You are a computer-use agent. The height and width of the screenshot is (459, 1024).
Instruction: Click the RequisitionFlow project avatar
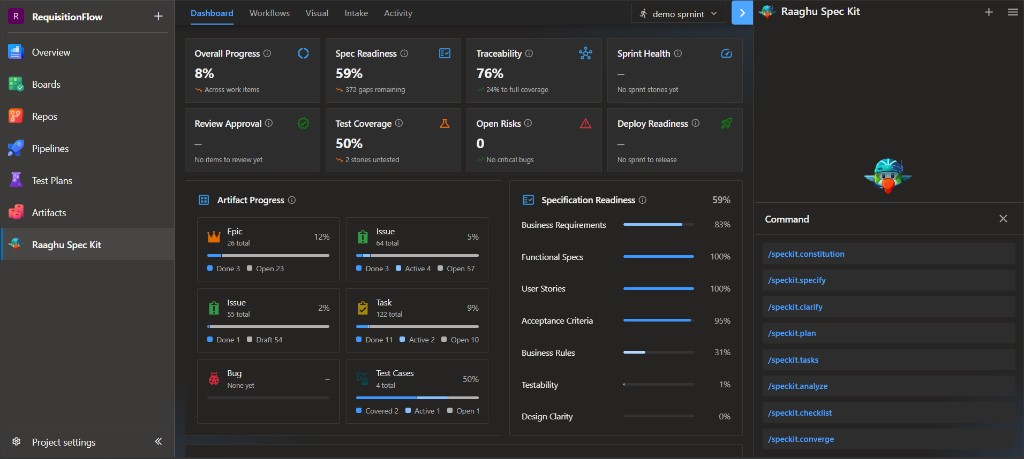[16, 16]
